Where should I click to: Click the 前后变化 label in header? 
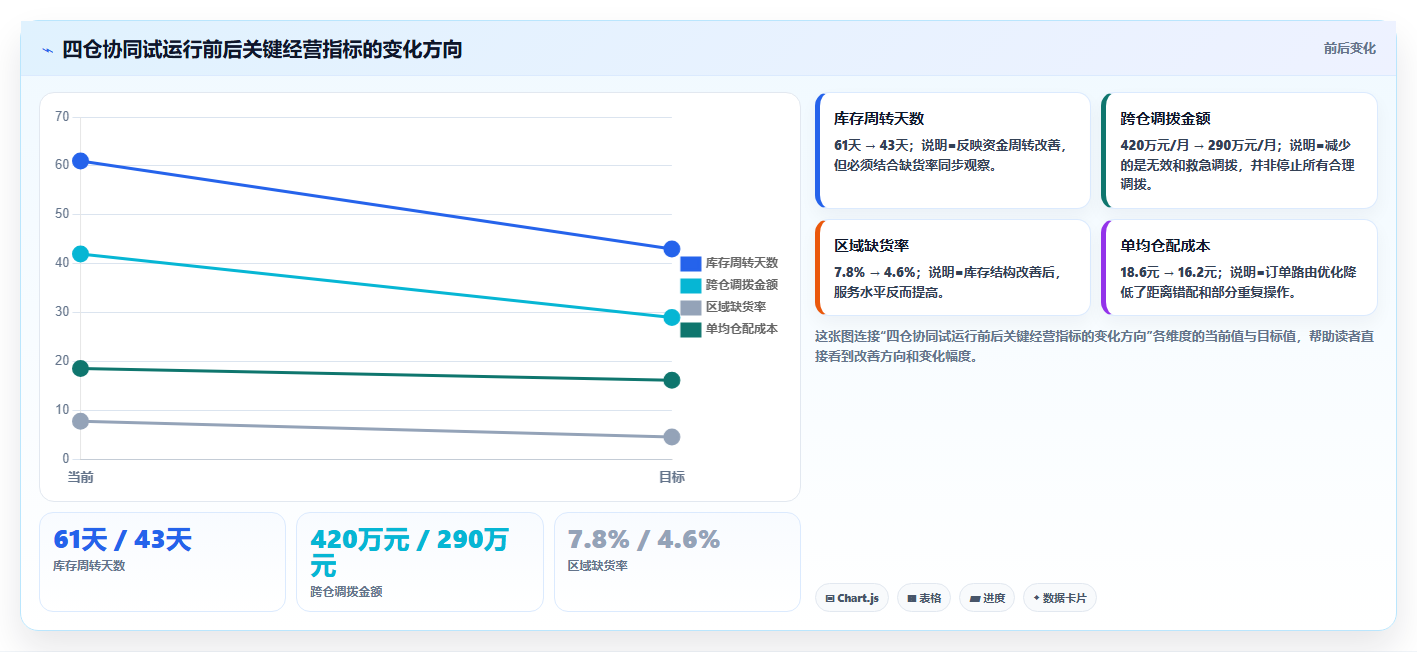coord(1349,48)
